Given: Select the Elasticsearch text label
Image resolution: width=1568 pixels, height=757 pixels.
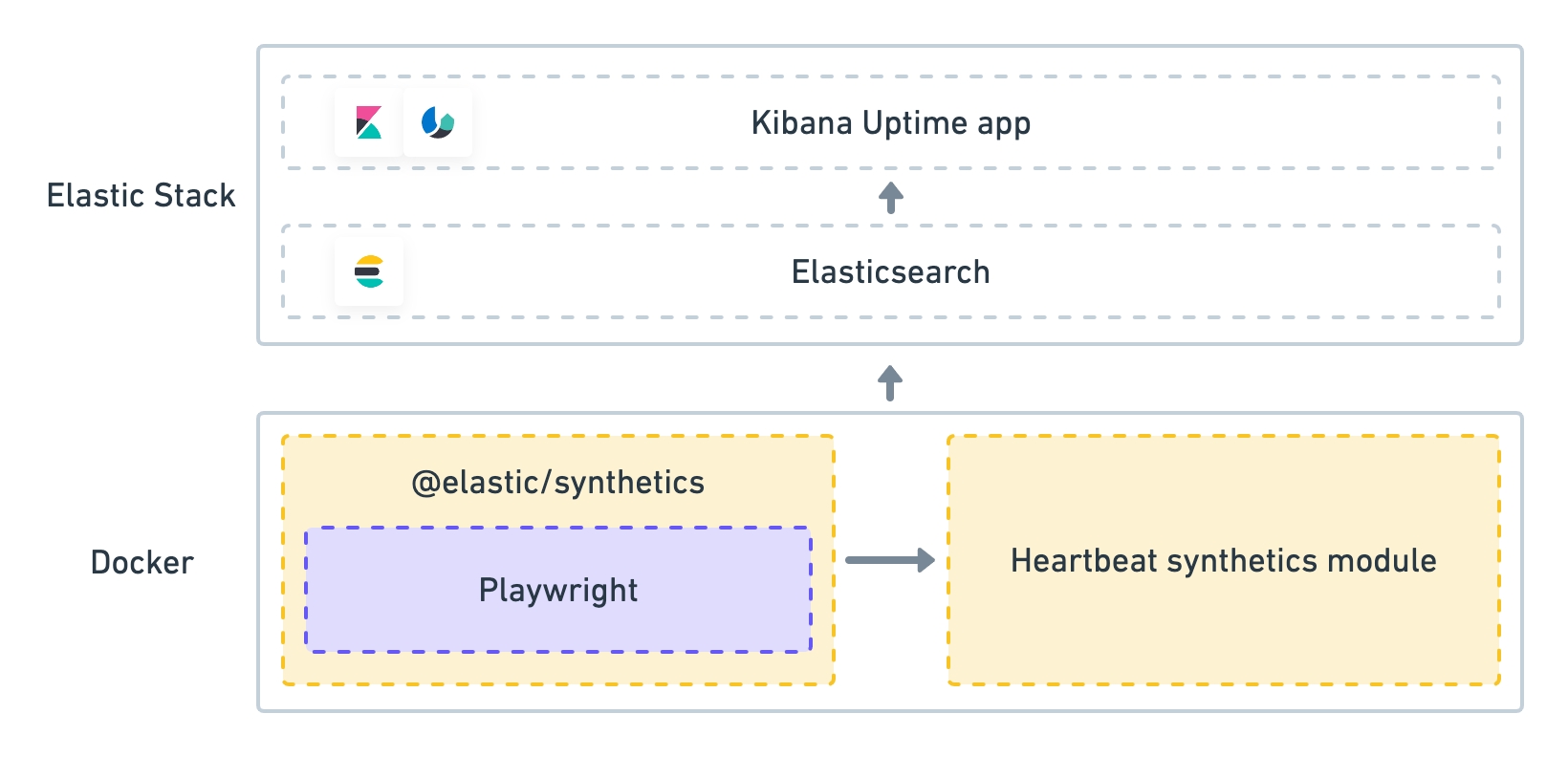Looking at the screenshot, I should pyautogui.click(x=891, y=271).
